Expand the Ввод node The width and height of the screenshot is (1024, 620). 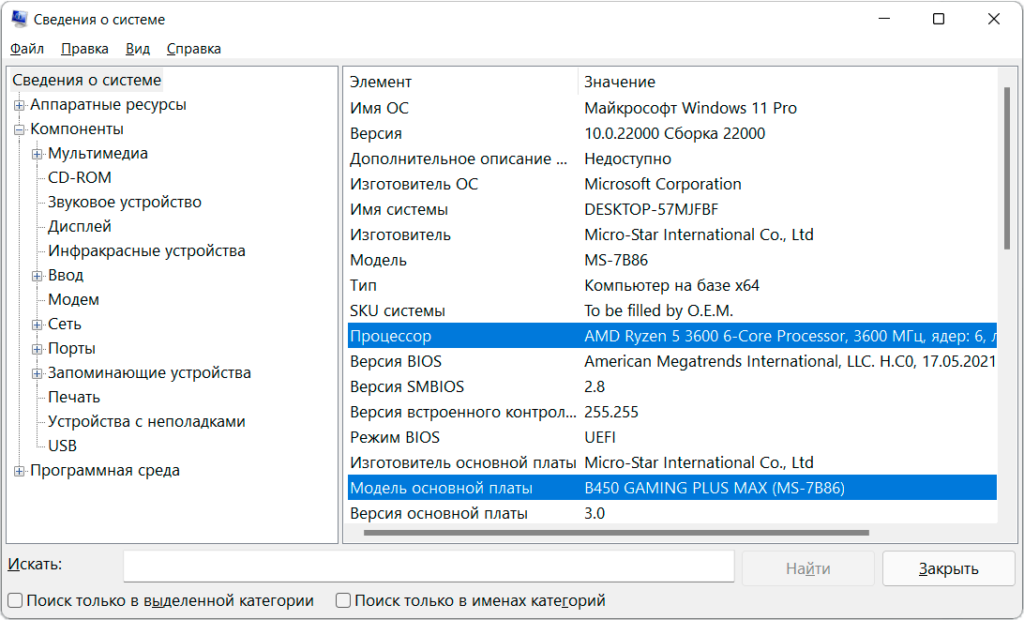[37, 276]
